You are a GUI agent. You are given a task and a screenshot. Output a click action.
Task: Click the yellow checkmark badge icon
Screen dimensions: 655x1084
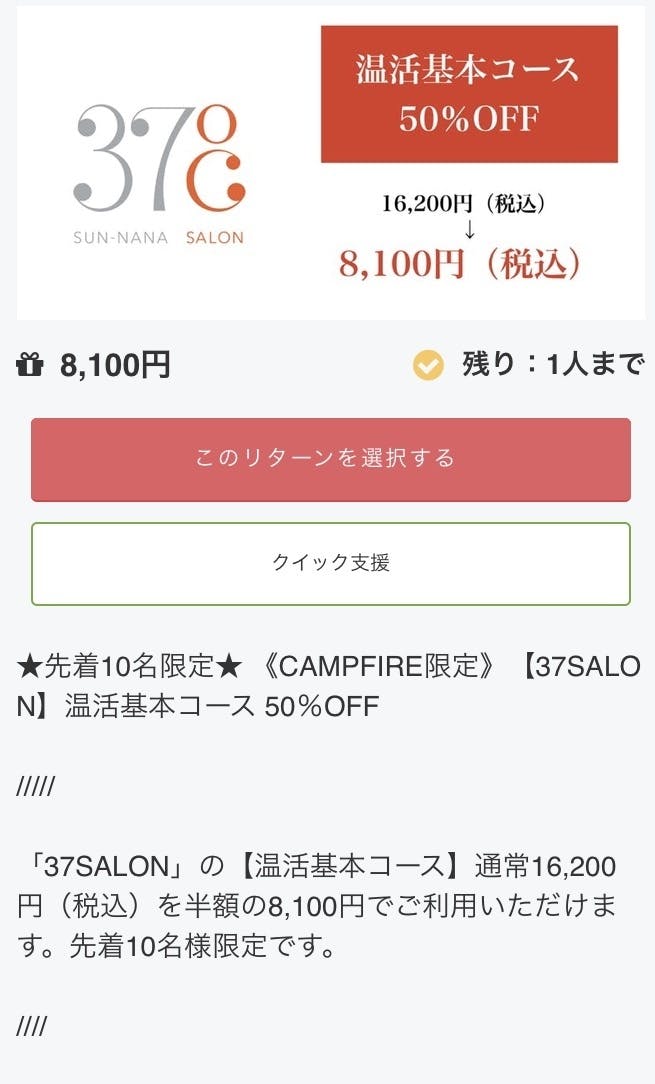(x=429, y=366)
